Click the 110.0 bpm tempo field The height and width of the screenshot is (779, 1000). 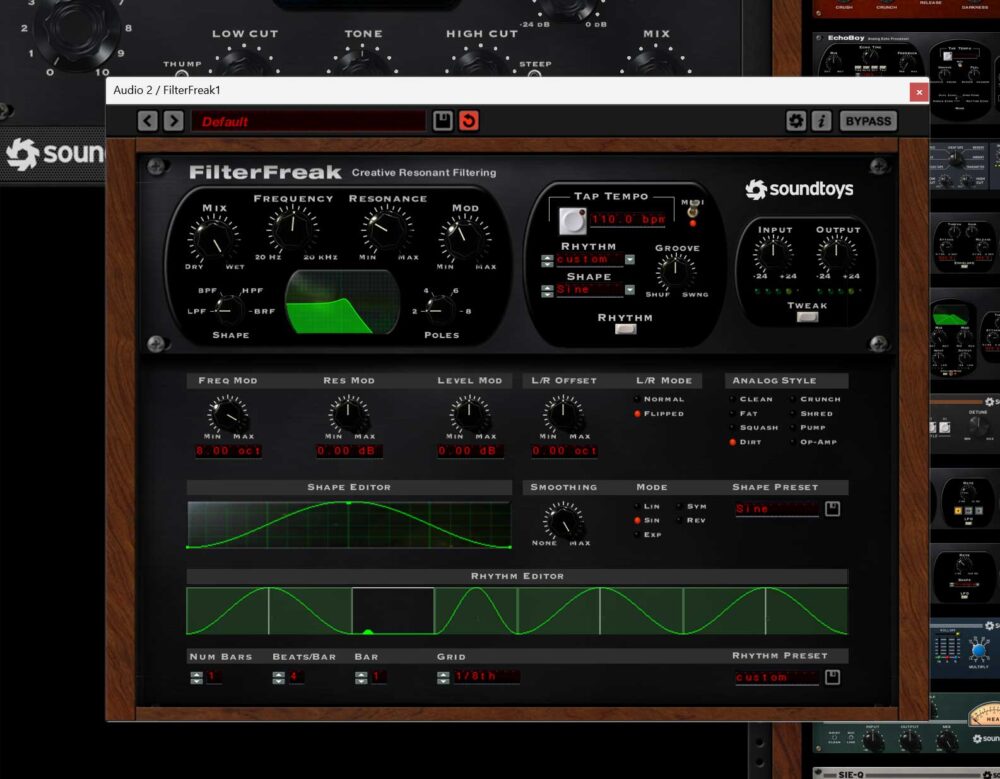click(628, 219)
